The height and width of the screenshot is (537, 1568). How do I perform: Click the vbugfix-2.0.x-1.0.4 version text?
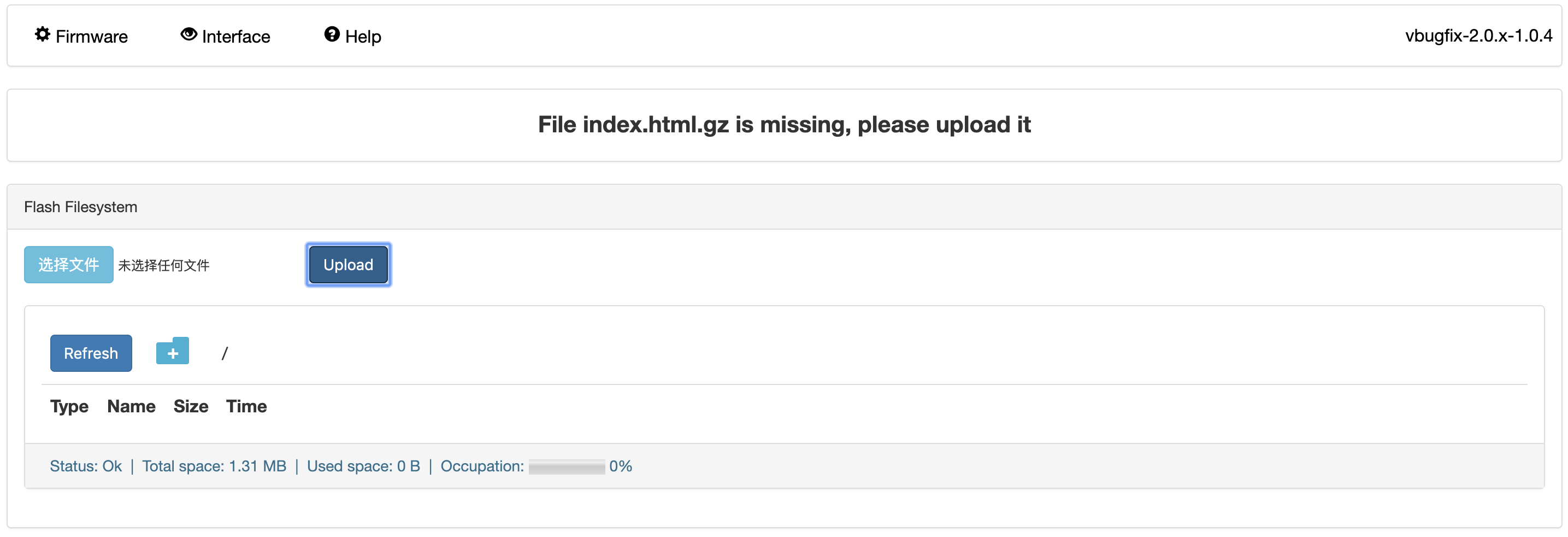[1478, 36]
